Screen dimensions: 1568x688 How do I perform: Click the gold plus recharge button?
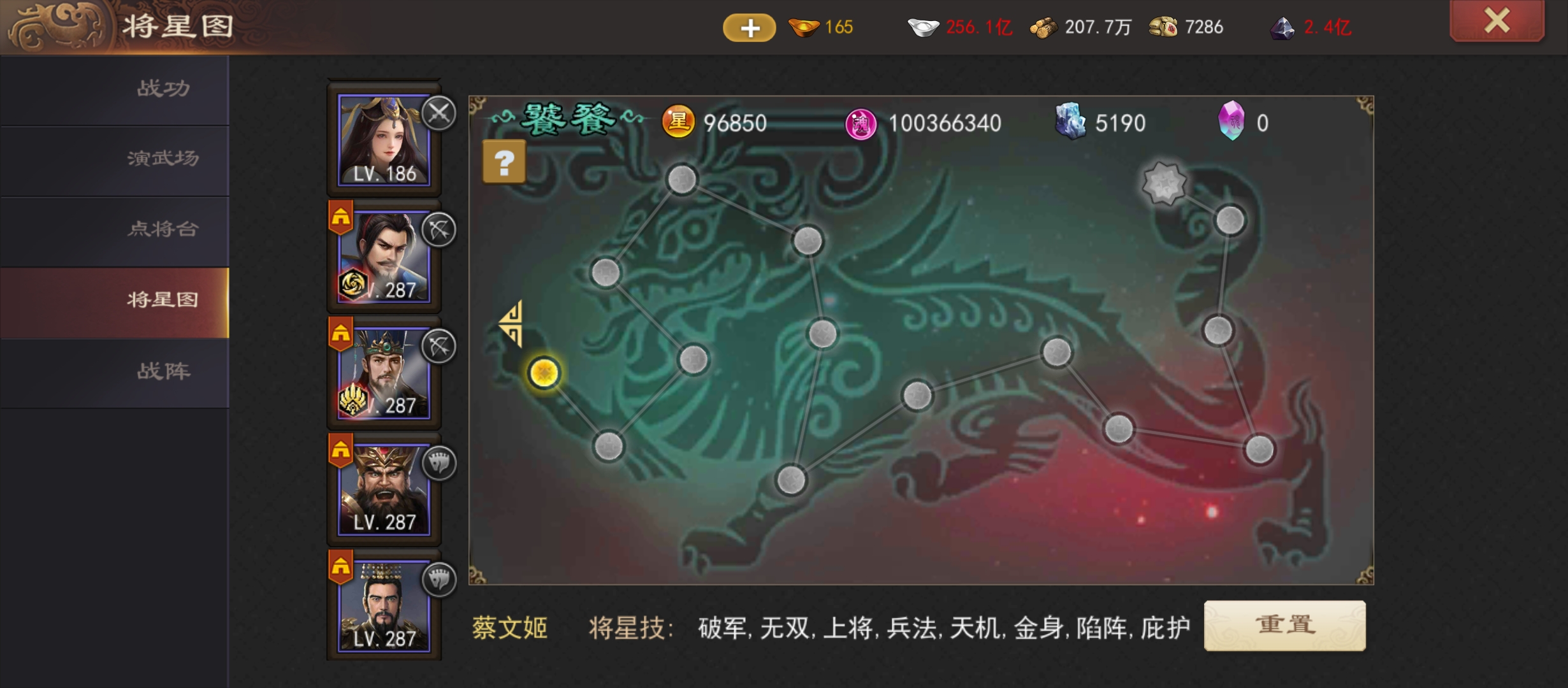click(x=749, y=27)
